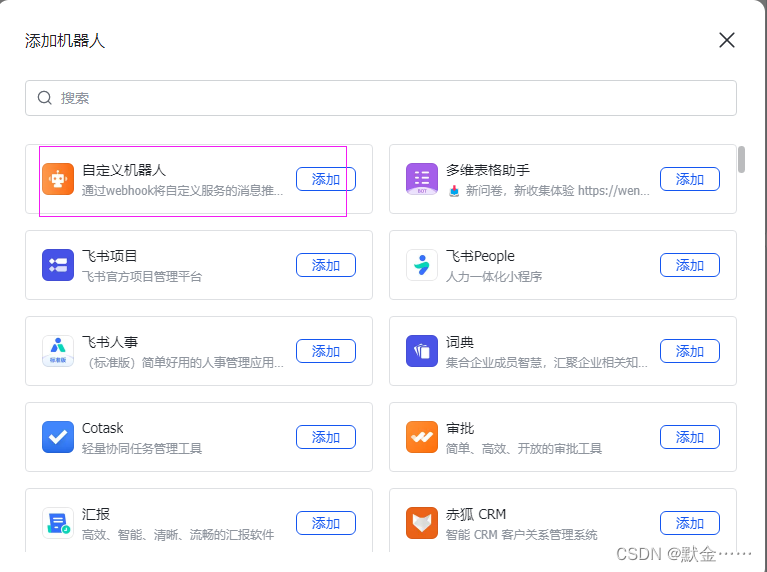
Task: Click description 智能 CRM 客户关系管理系统
Action: click(x=521, y=534)
